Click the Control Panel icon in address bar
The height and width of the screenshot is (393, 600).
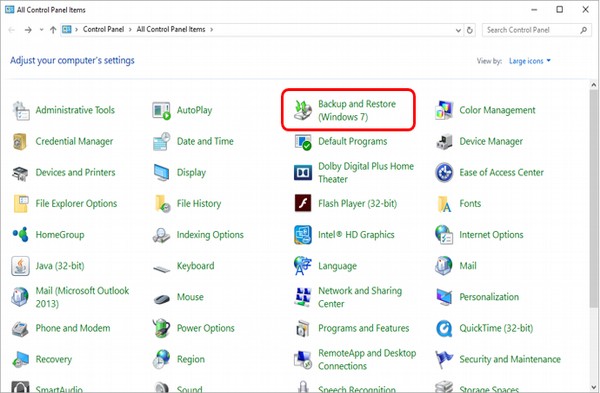(x=67, y=29)
